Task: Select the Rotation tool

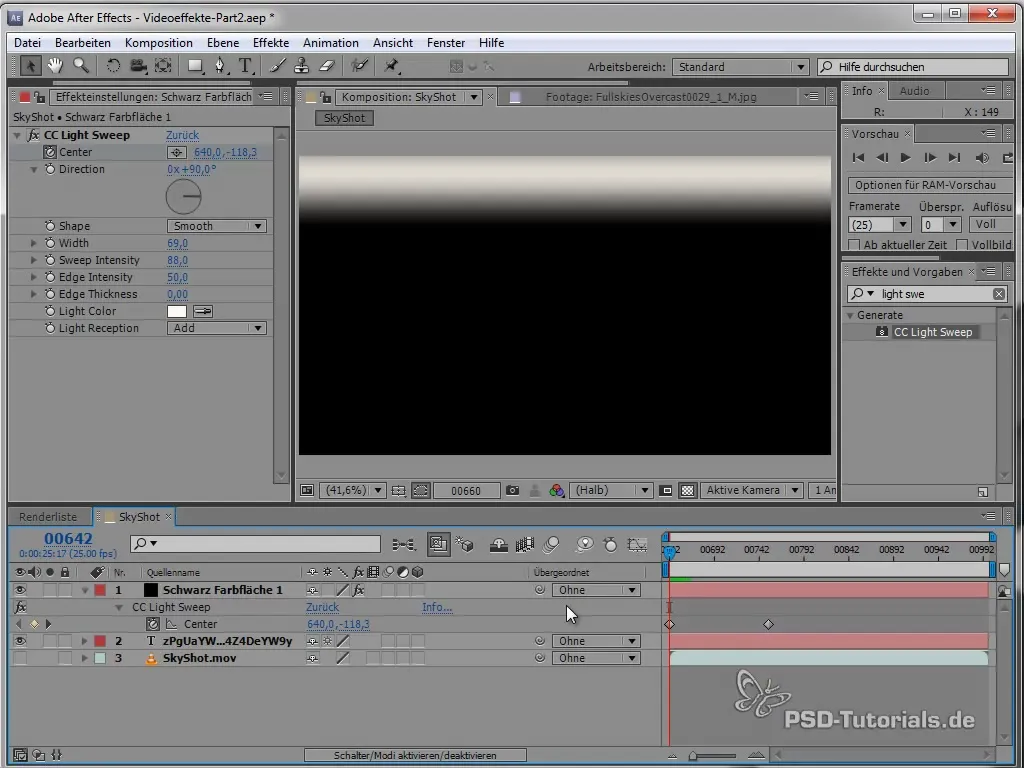Action: tap(113, 66)
